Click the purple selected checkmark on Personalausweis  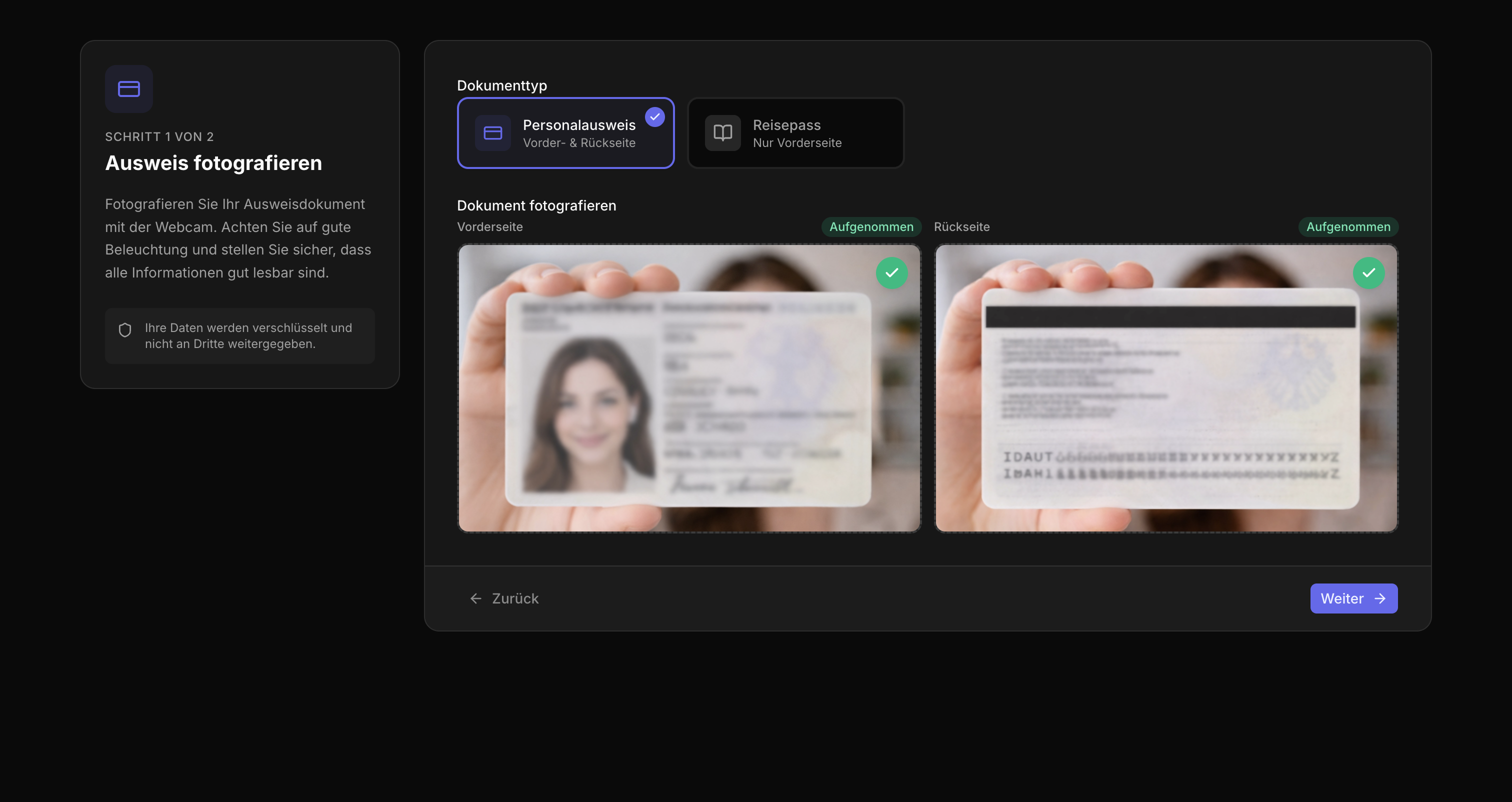click(654, 117)
